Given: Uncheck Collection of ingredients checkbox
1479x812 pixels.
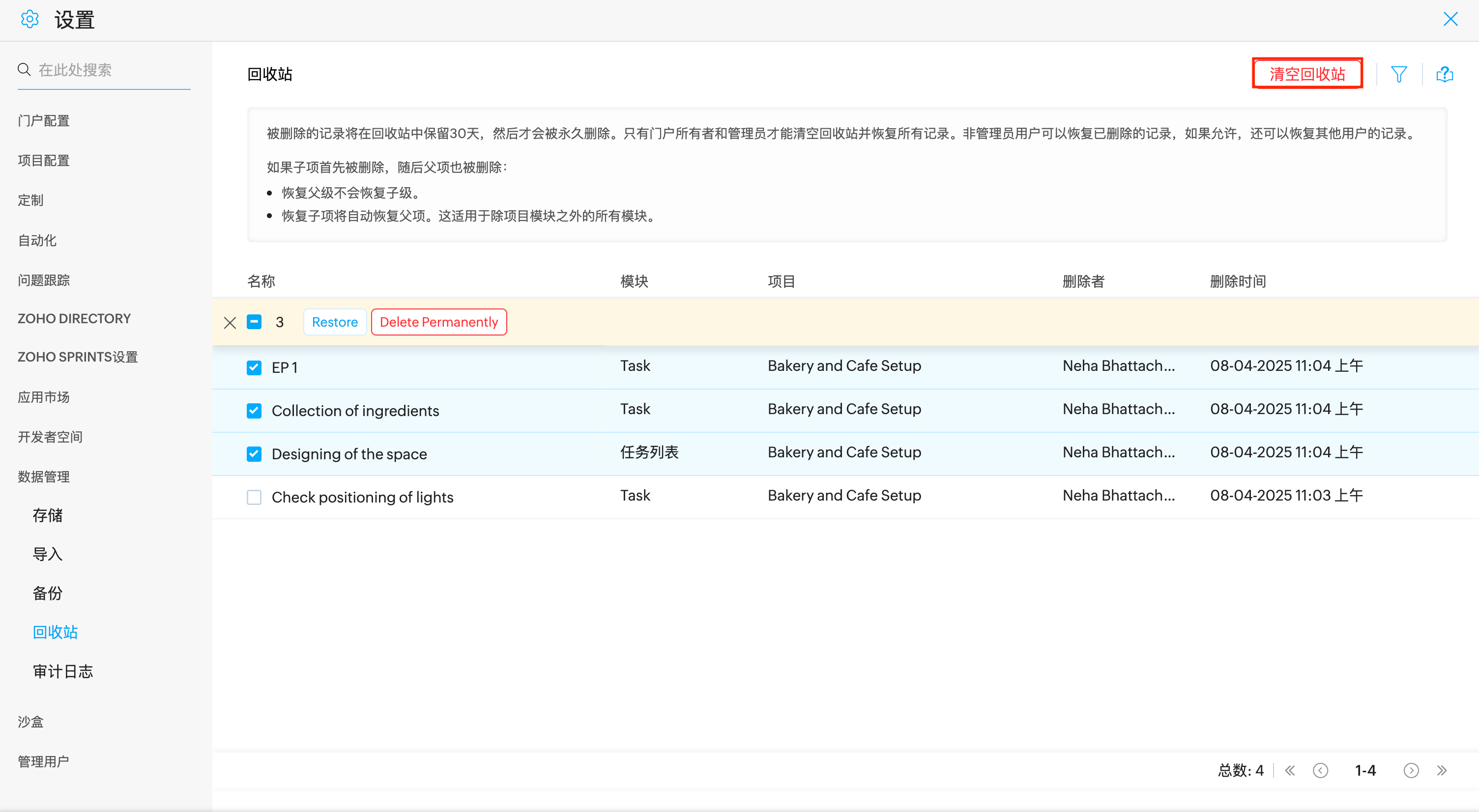Looking at the screenshot, I should (254, 411).
